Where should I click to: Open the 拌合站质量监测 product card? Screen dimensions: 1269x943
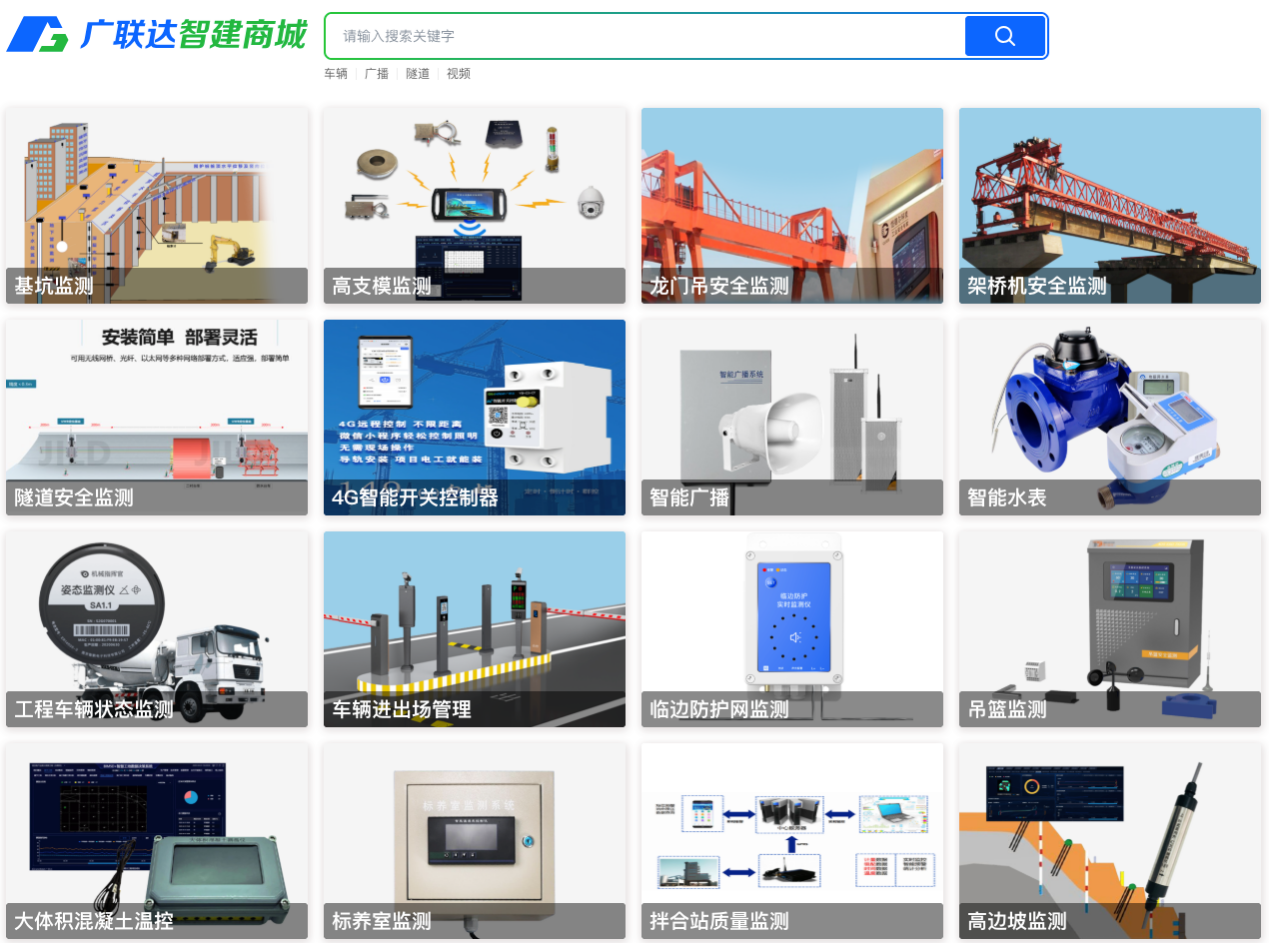(792, 840)
